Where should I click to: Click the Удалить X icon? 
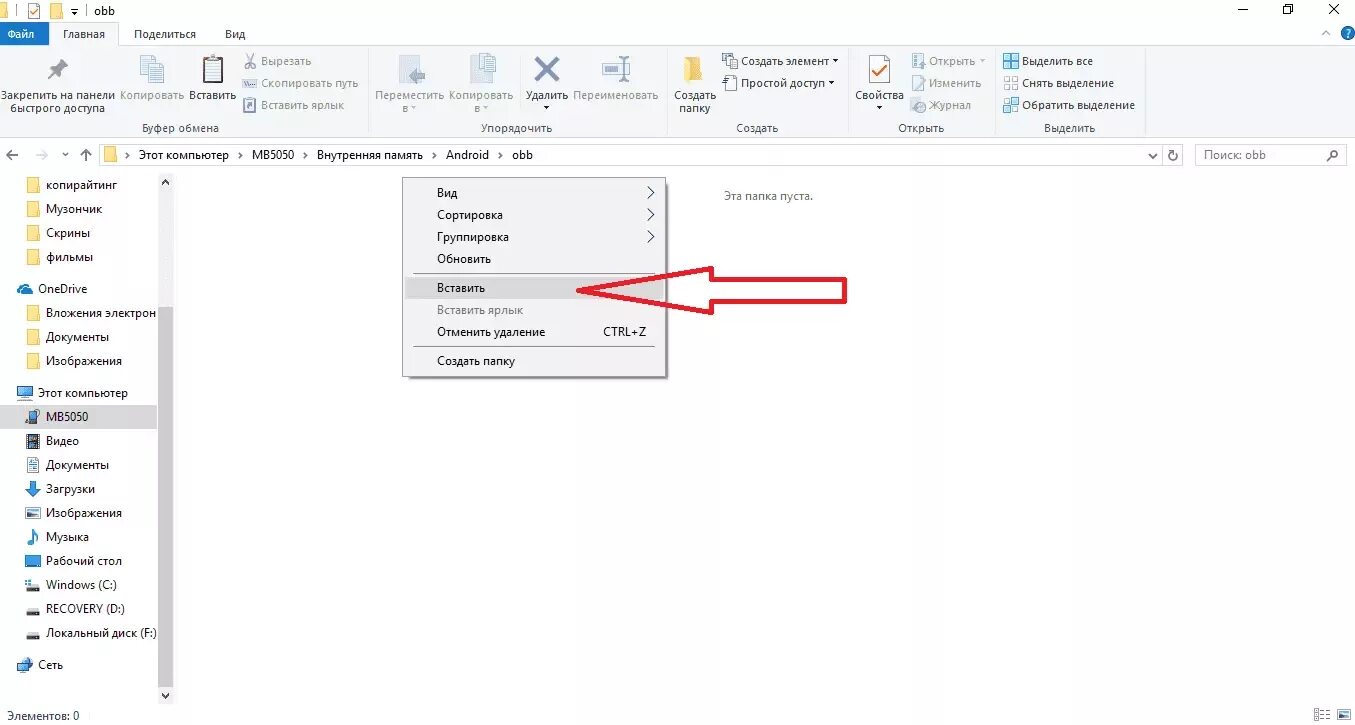pyautogui.click(x=547, y=69)
